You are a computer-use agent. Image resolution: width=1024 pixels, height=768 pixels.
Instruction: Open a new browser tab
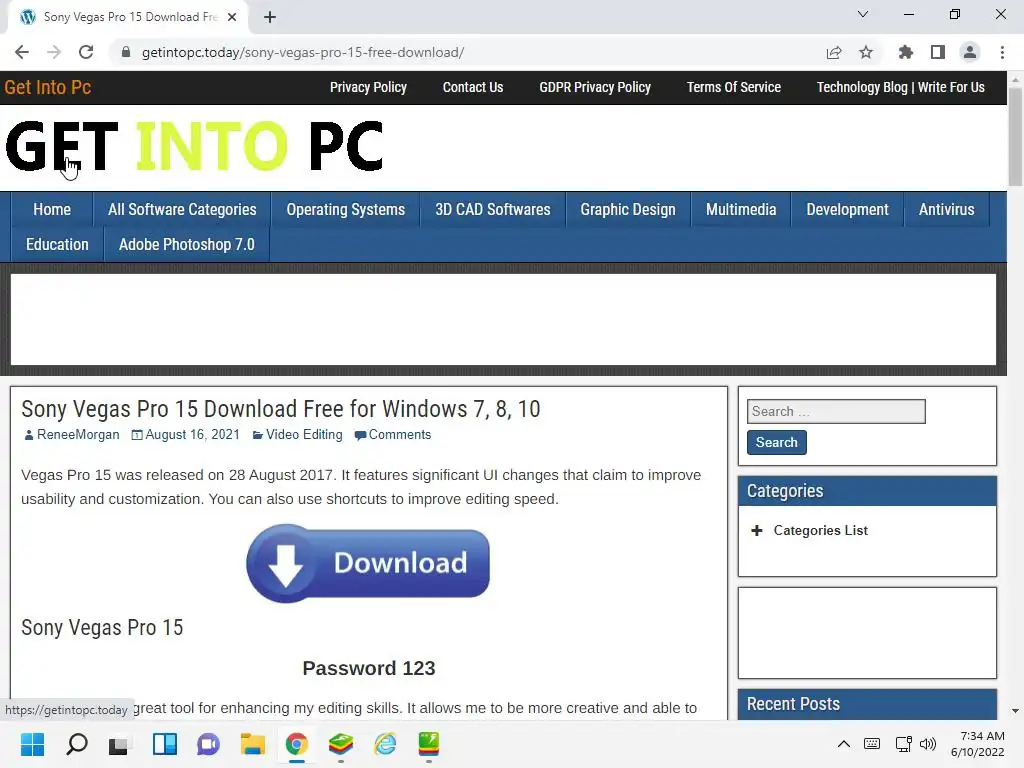(270, 17)
